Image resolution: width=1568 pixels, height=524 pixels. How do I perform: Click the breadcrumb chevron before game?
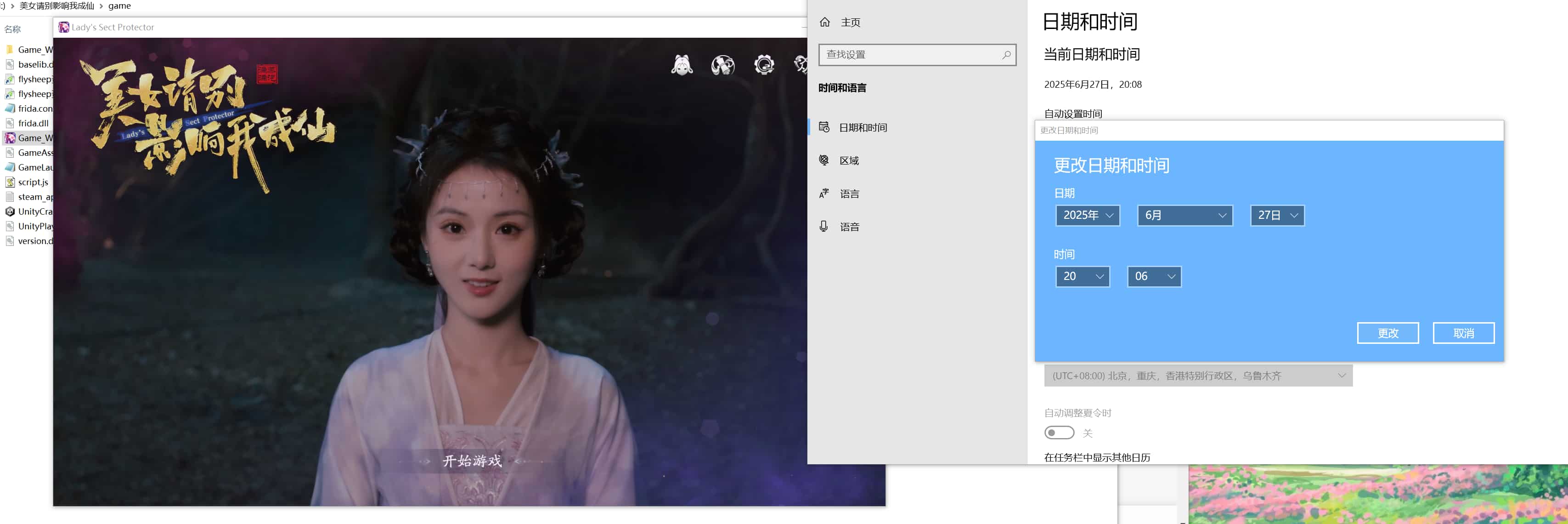pos(101,6)
